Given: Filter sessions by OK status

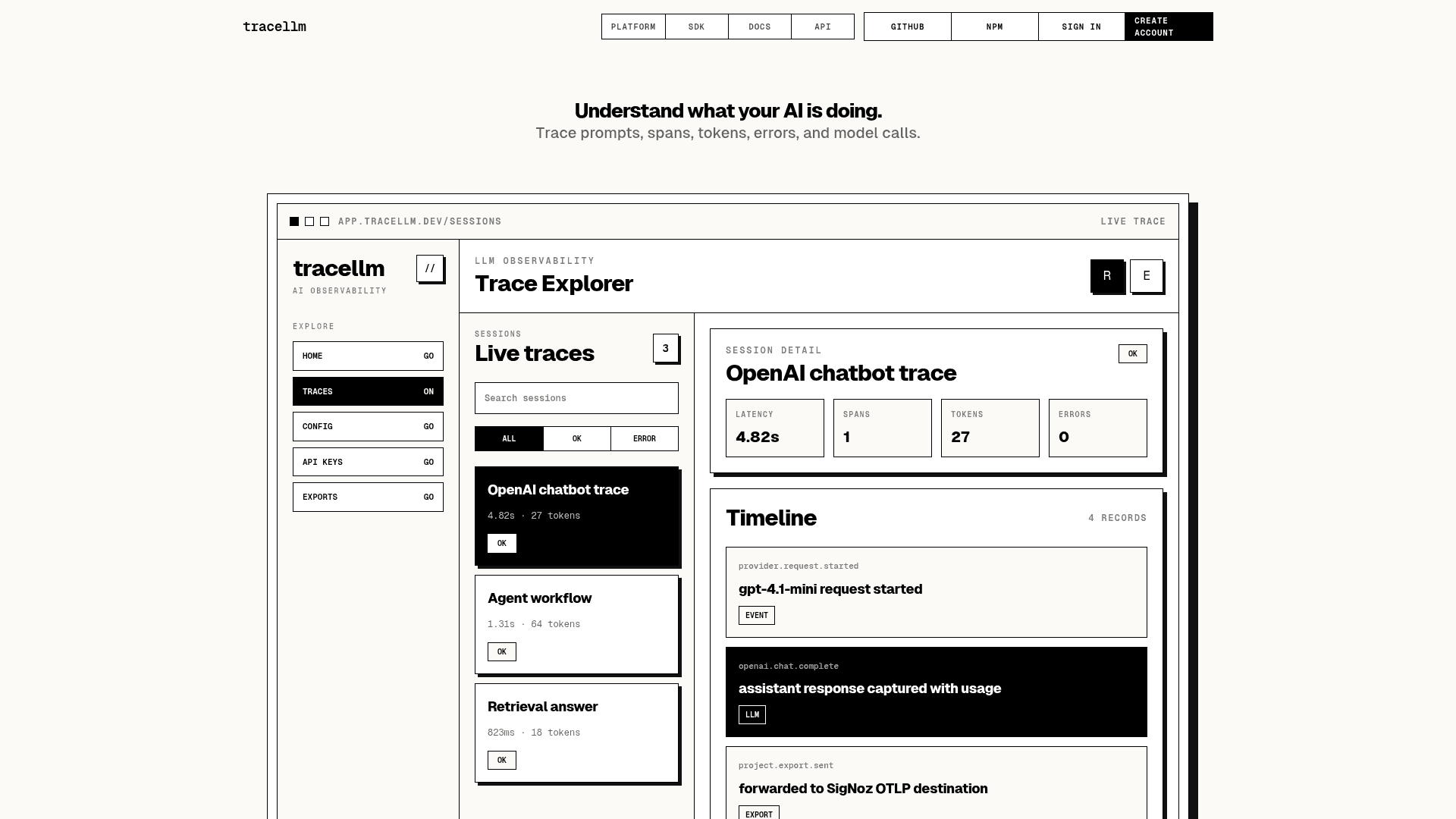Looking at the screenshot, I should pos(577,438).
